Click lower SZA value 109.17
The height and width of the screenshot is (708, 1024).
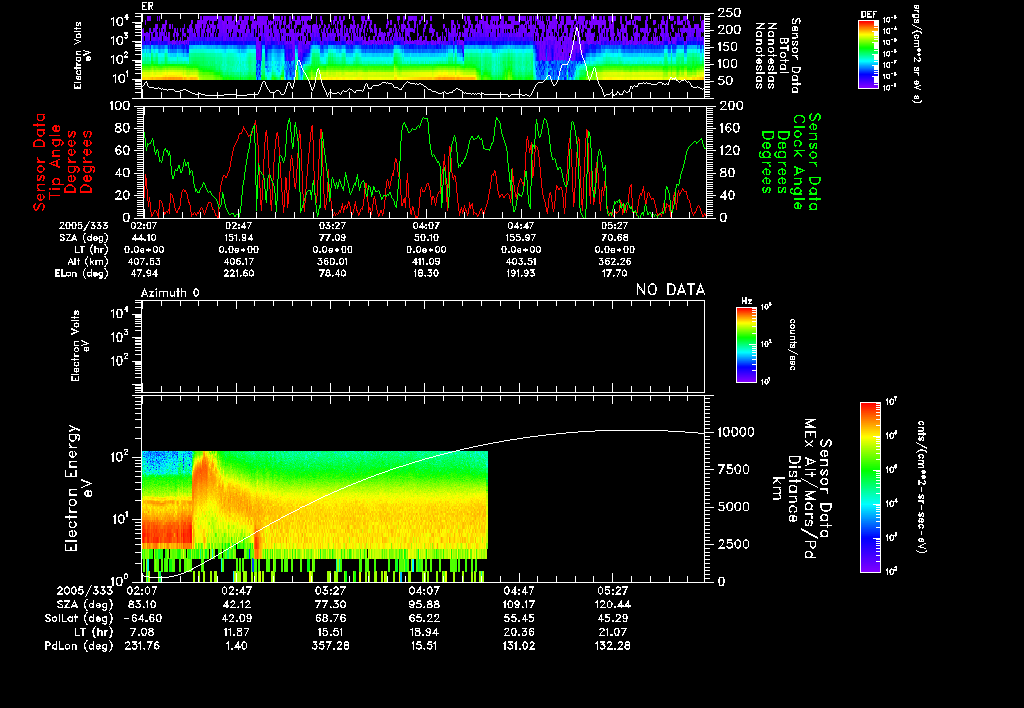pos(519,604)
